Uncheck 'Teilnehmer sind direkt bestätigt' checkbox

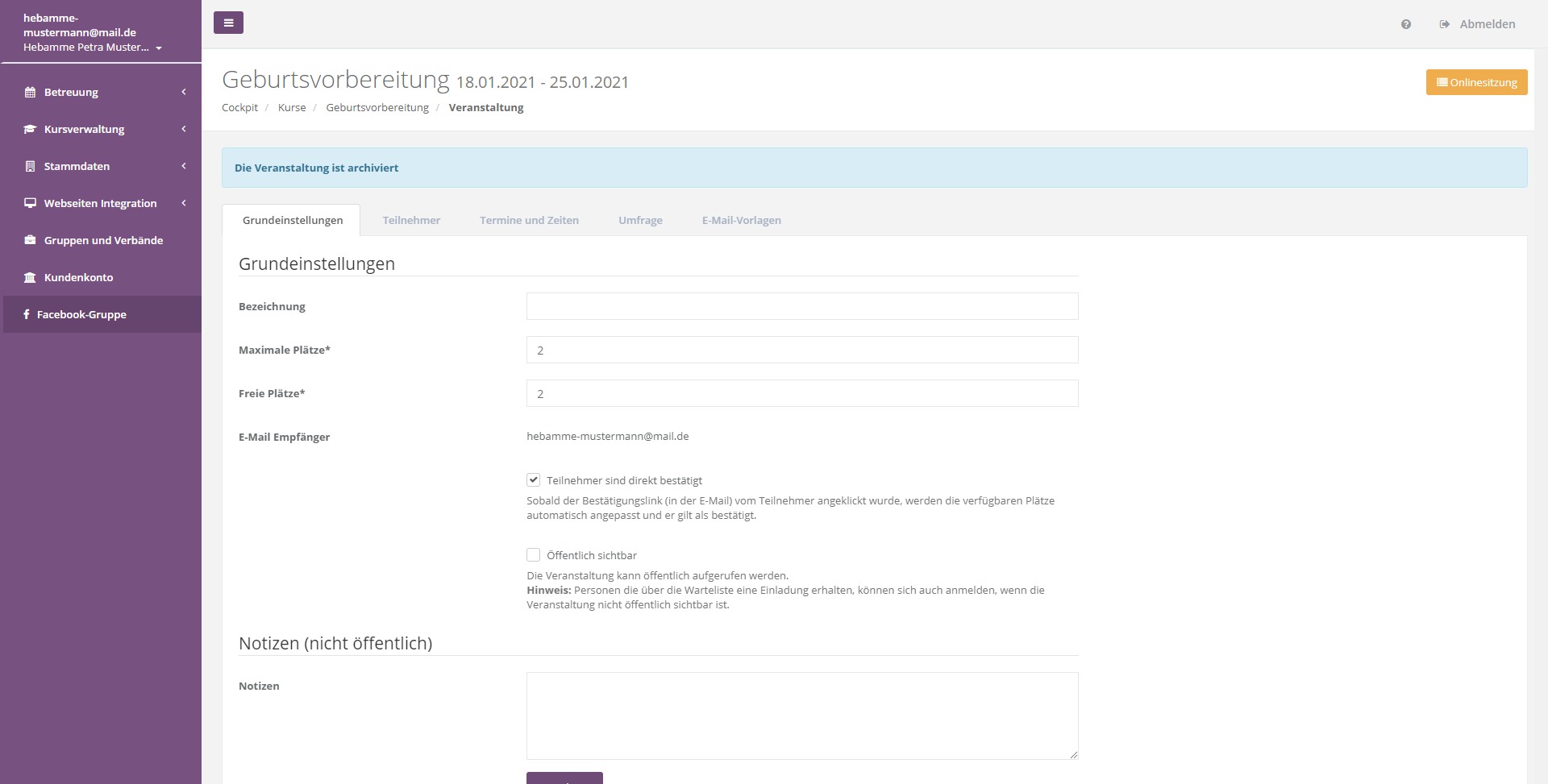click(533, 480)
